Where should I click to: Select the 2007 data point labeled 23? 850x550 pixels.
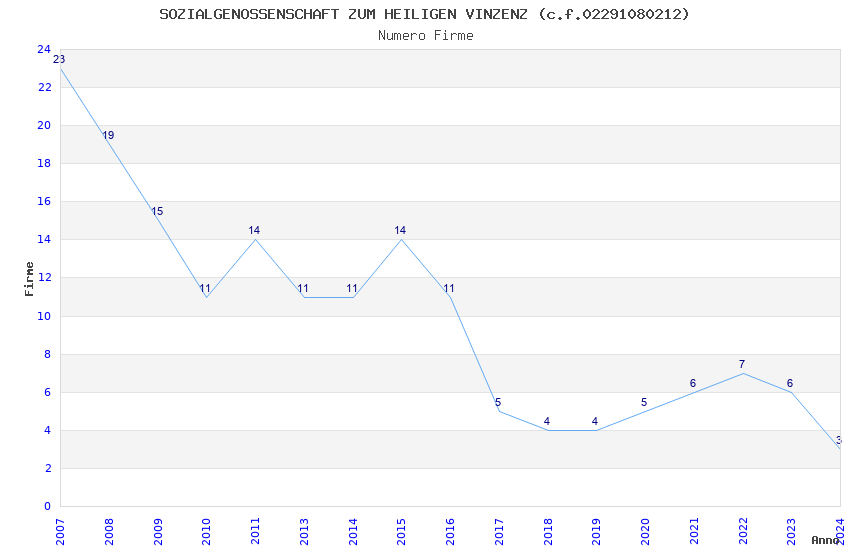59,59
